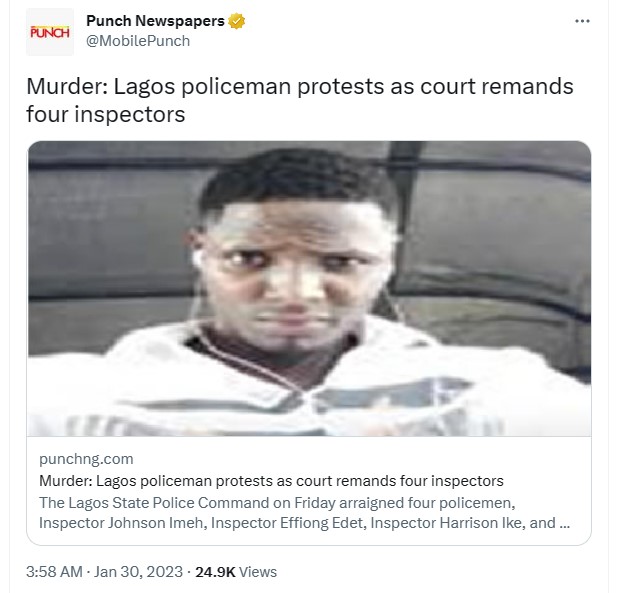This screenshot has width=619, height=593.
Task: Select the tweet text 'Murder: Lagos policeman protests'
Action: click(x=205, y=87)
